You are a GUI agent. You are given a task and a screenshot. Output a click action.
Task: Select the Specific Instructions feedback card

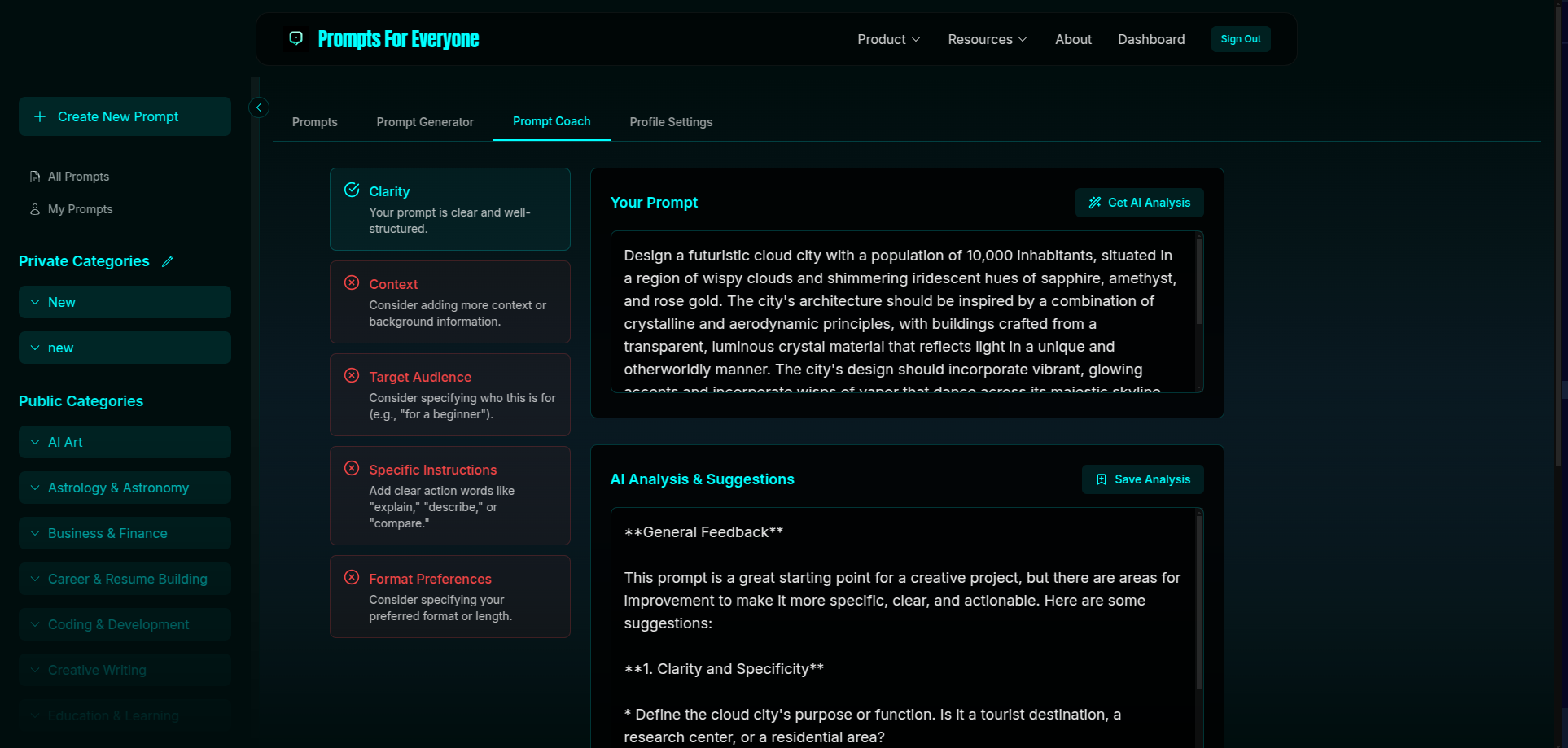click(x=450, y=496)
